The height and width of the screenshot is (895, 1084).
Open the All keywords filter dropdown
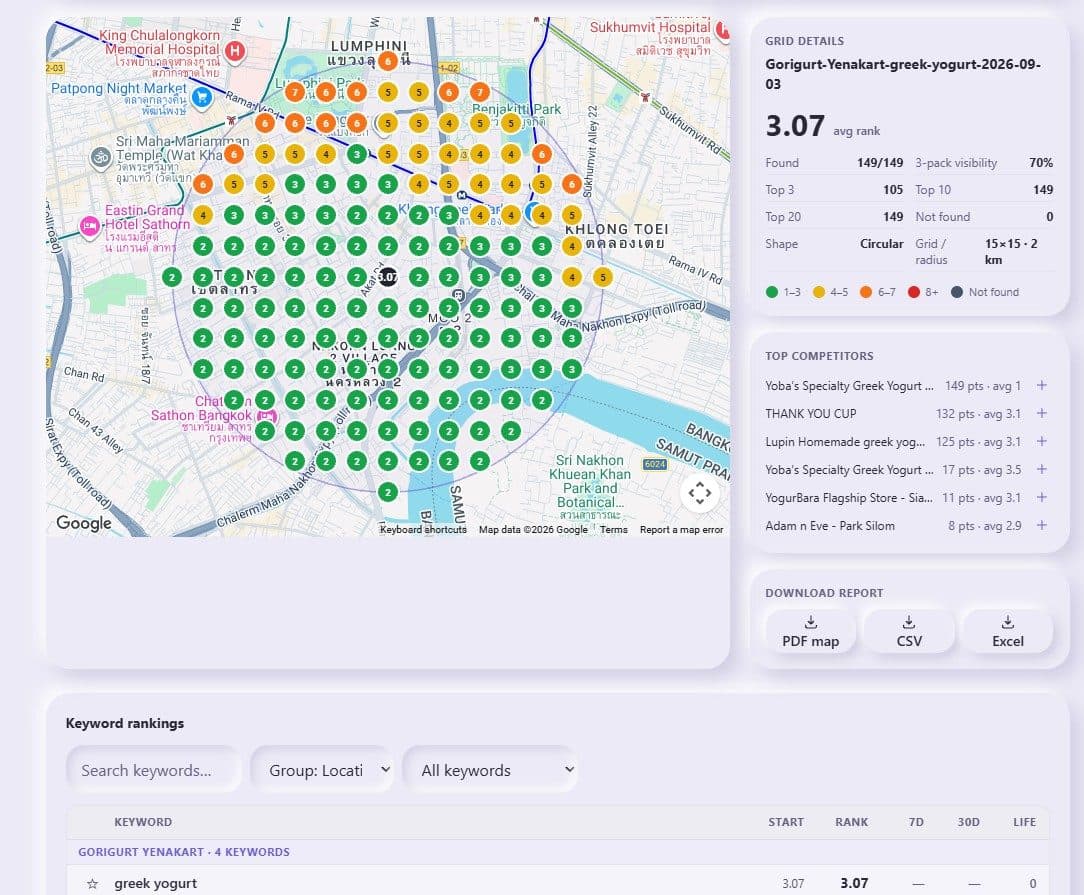tap(491, 770)
